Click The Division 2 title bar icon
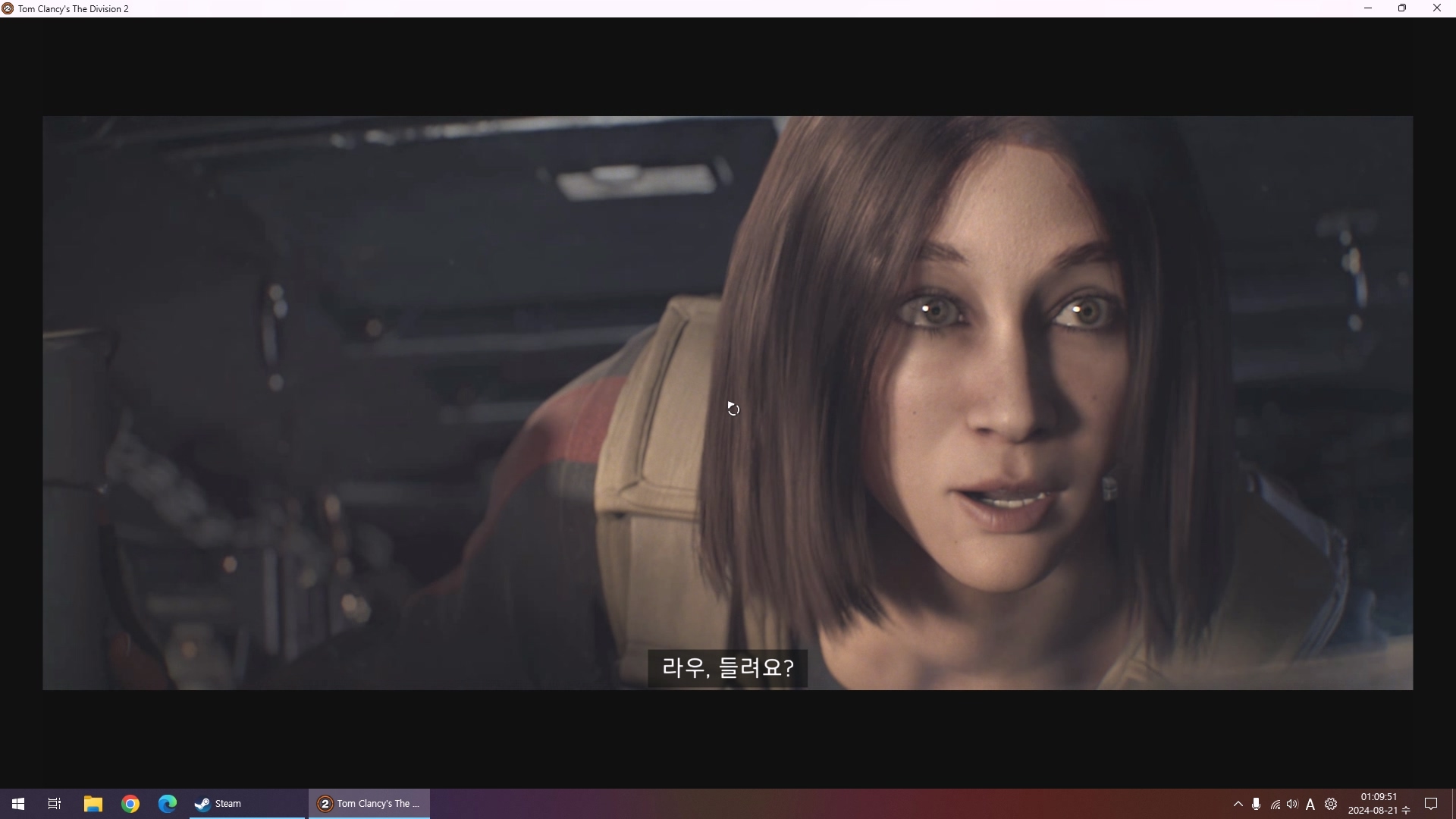Viewport: 1456px width, 819px height. pos(8,8)
